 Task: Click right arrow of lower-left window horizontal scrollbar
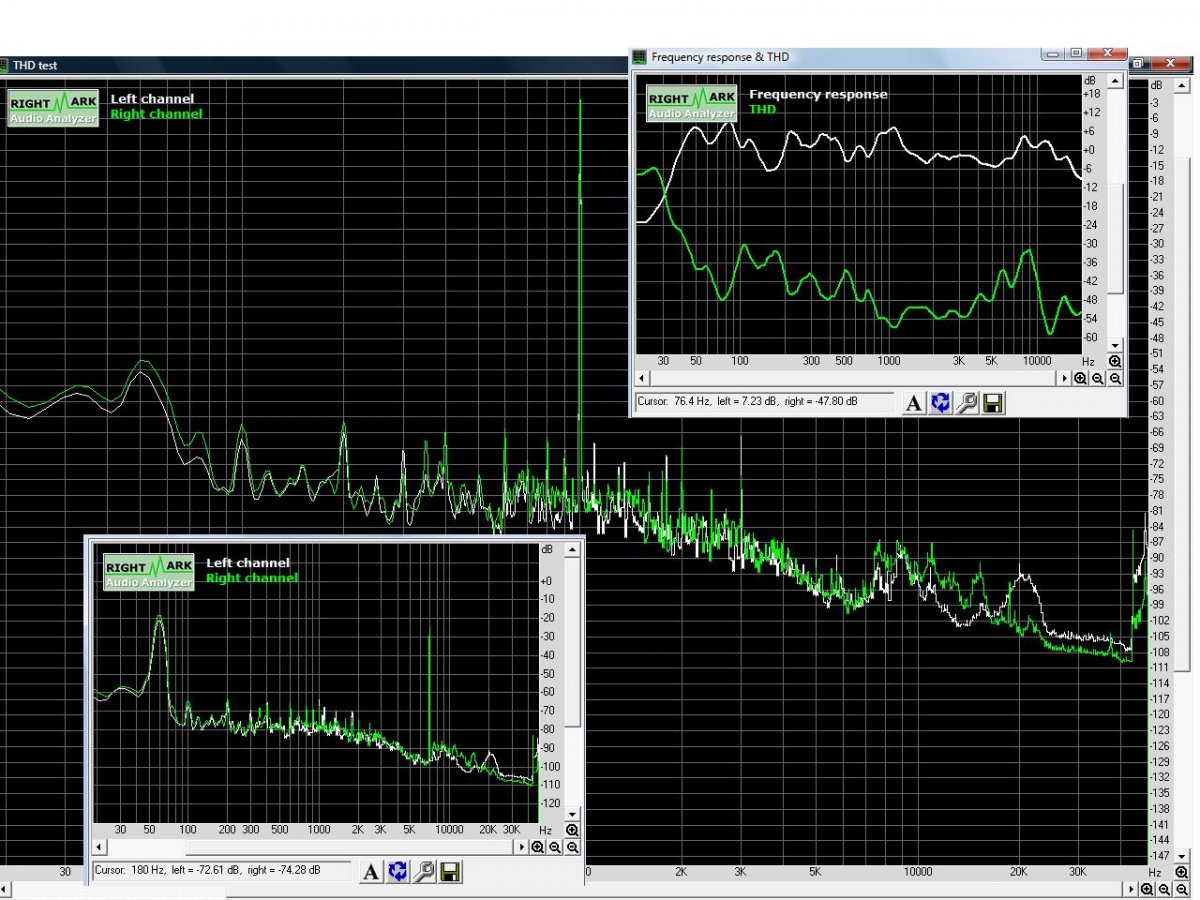pyautogui.click(x=520, y=847)
